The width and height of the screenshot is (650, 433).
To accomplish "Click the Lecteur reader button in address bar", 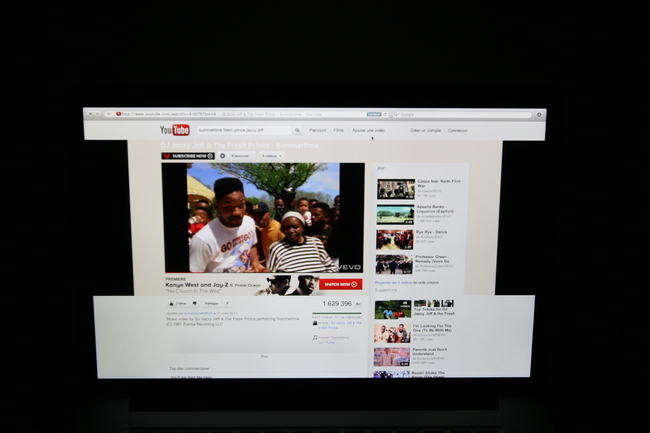I will click(374, 114).
